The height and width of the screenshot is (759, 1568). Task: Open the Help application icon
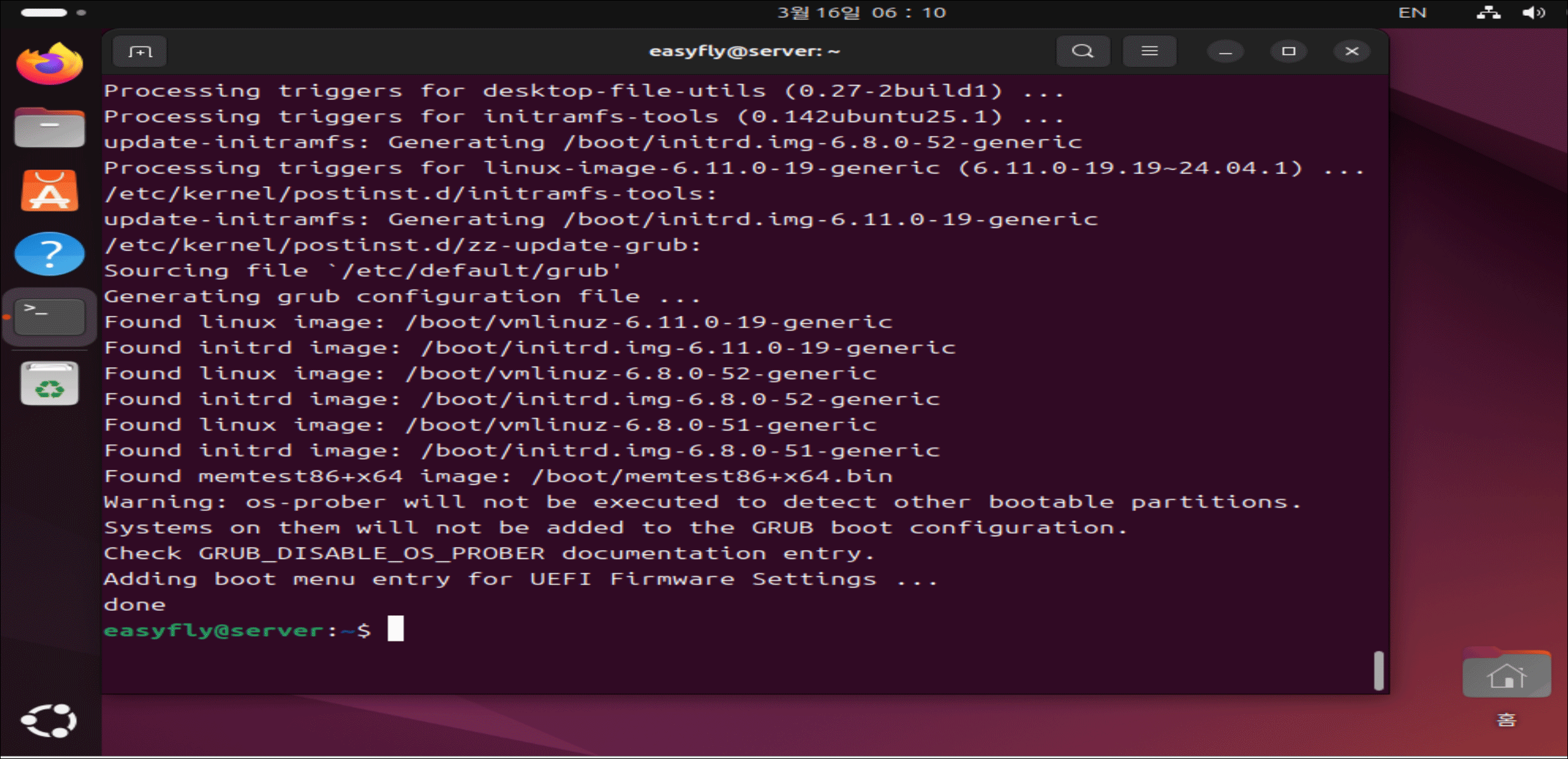tap(49, 254)
